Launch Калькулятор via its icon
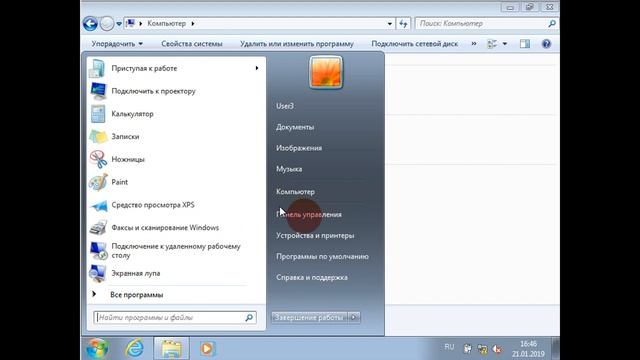The image size is (640, 360). point(98,114)
